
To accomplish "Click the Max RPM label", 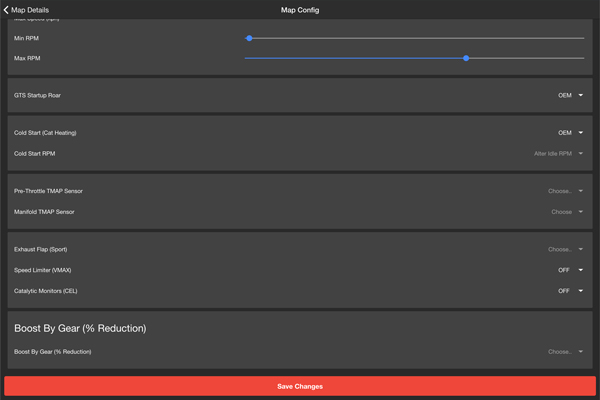I will tap(27, 59).
